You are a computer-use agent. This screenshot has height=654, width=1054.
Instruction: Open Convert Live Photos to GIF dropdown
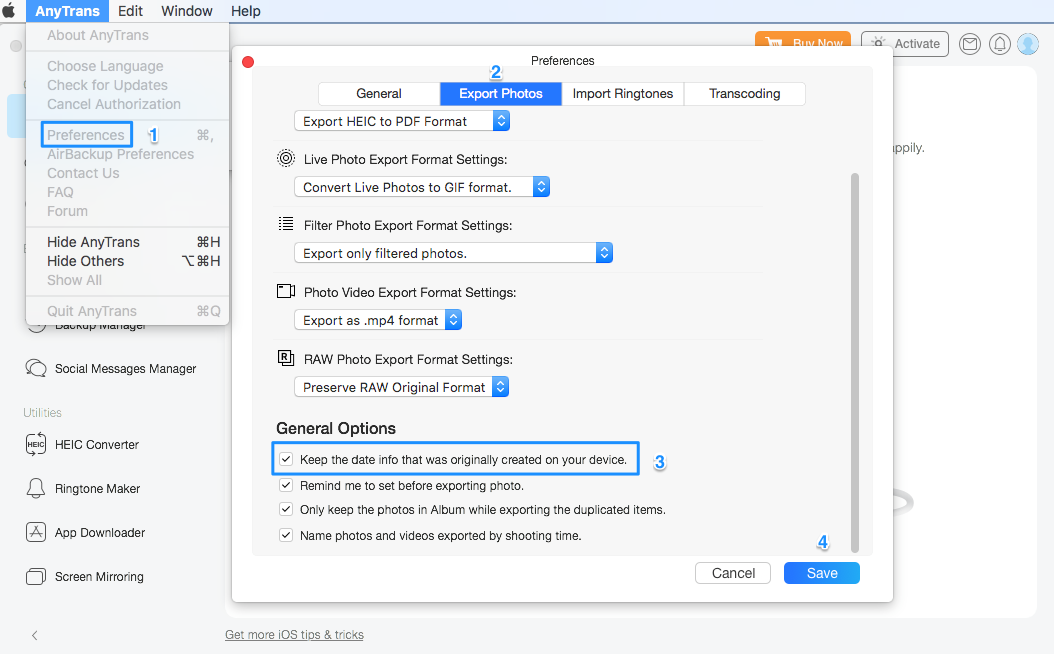pyautogui.click(x=422, y=187)
